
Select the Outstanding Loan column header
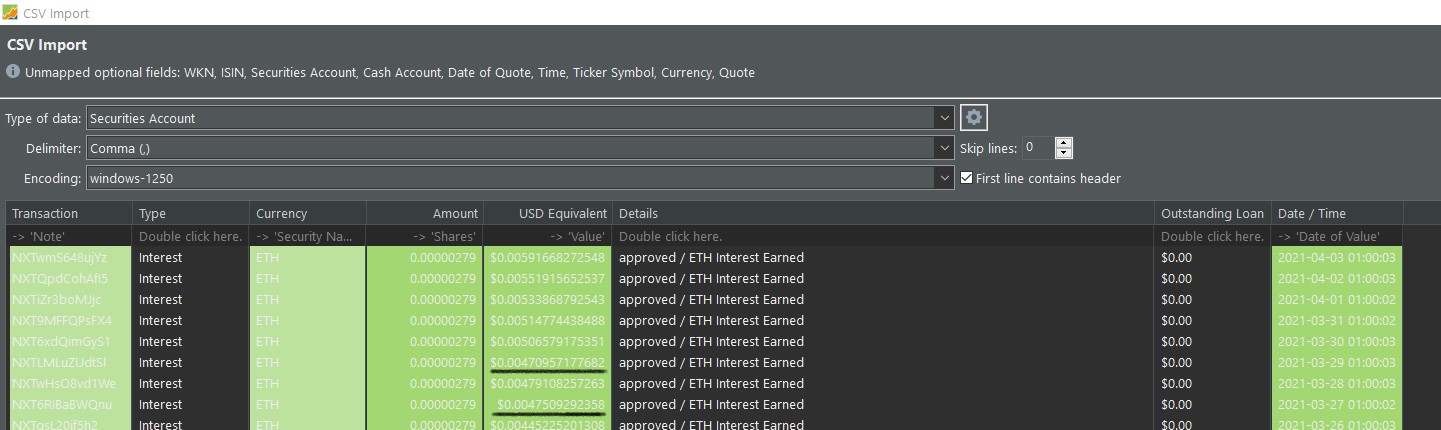point(1213,213)
